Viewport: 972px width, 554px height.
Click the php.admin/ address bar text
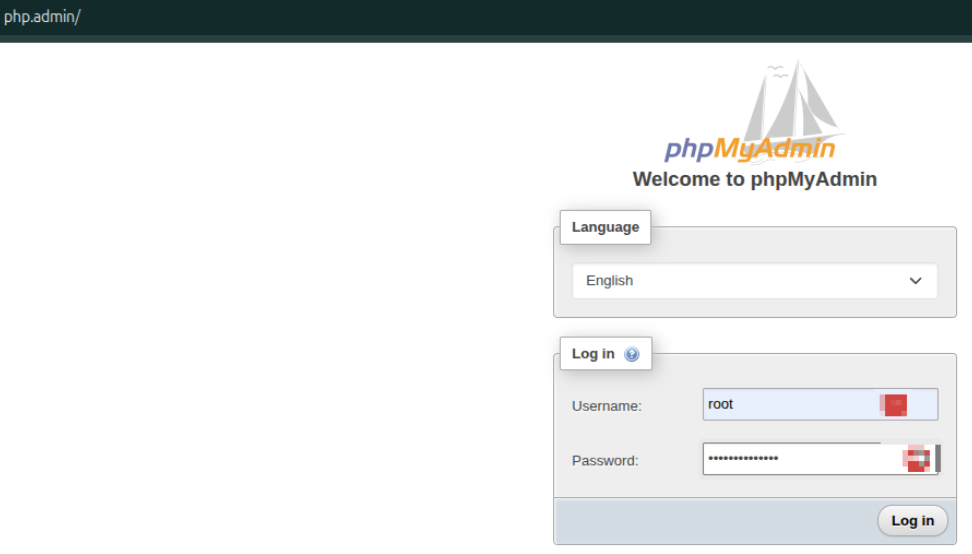tap(42, 17)
